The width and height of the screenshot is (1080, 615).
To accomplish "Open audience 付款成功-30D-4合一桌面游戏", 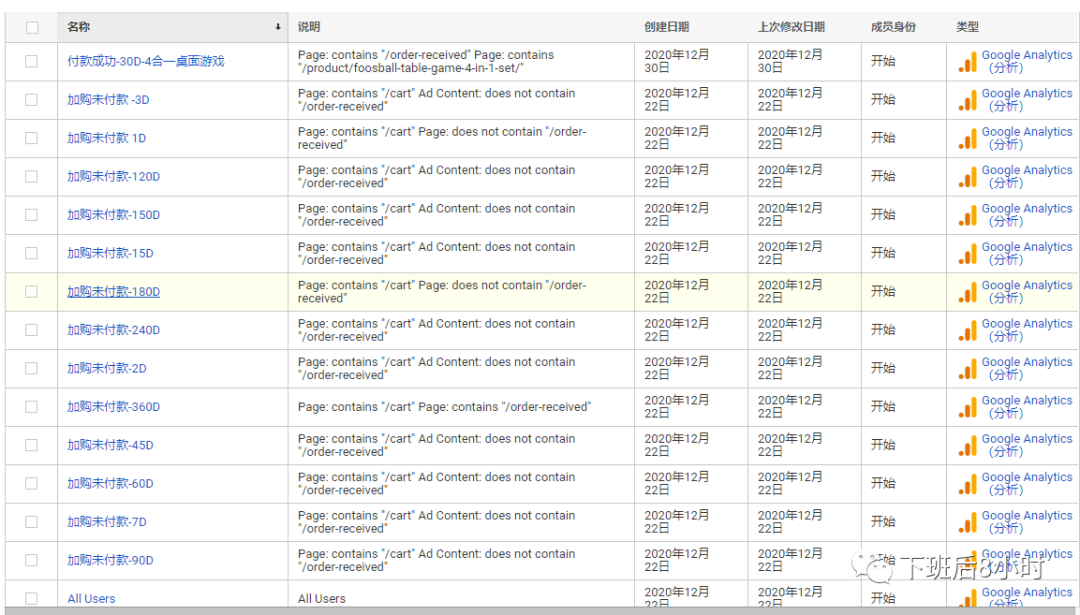I will pyautogui.click(x=146, y=61).
